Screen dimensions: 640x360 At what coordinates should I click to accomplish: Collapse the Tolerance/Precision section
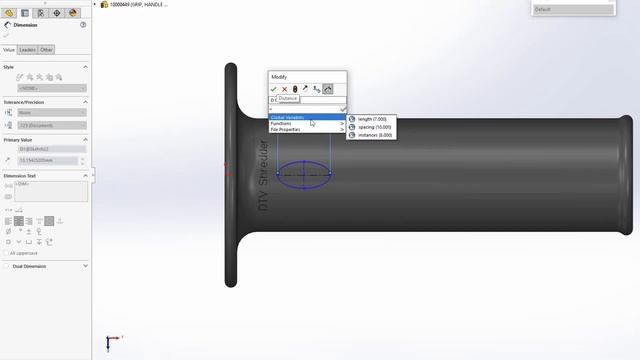[85, 102]
